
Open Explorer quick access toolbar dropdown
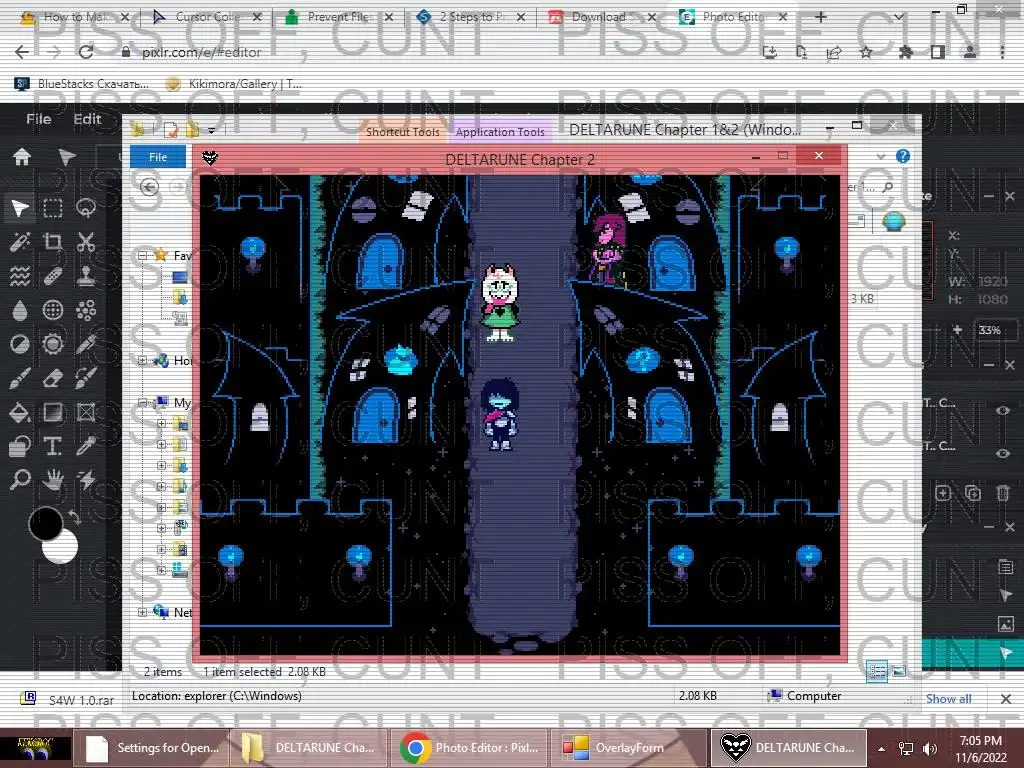point(212,130)
